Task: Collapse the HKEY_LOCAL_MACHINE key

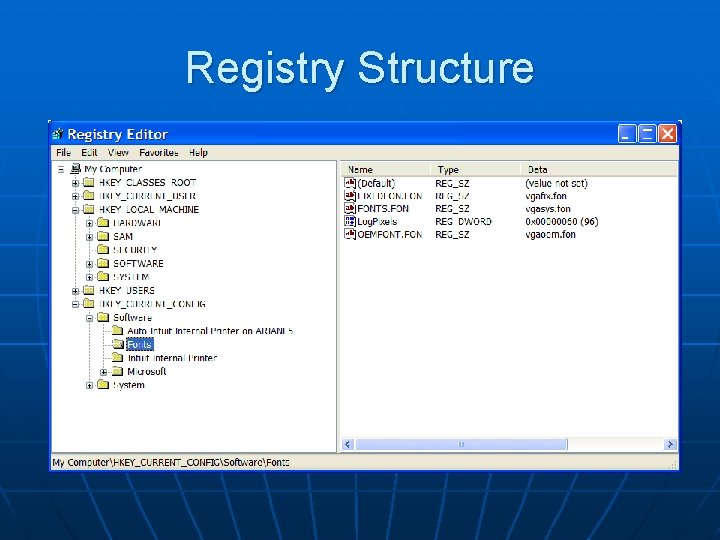Action: tap(75, 210)
